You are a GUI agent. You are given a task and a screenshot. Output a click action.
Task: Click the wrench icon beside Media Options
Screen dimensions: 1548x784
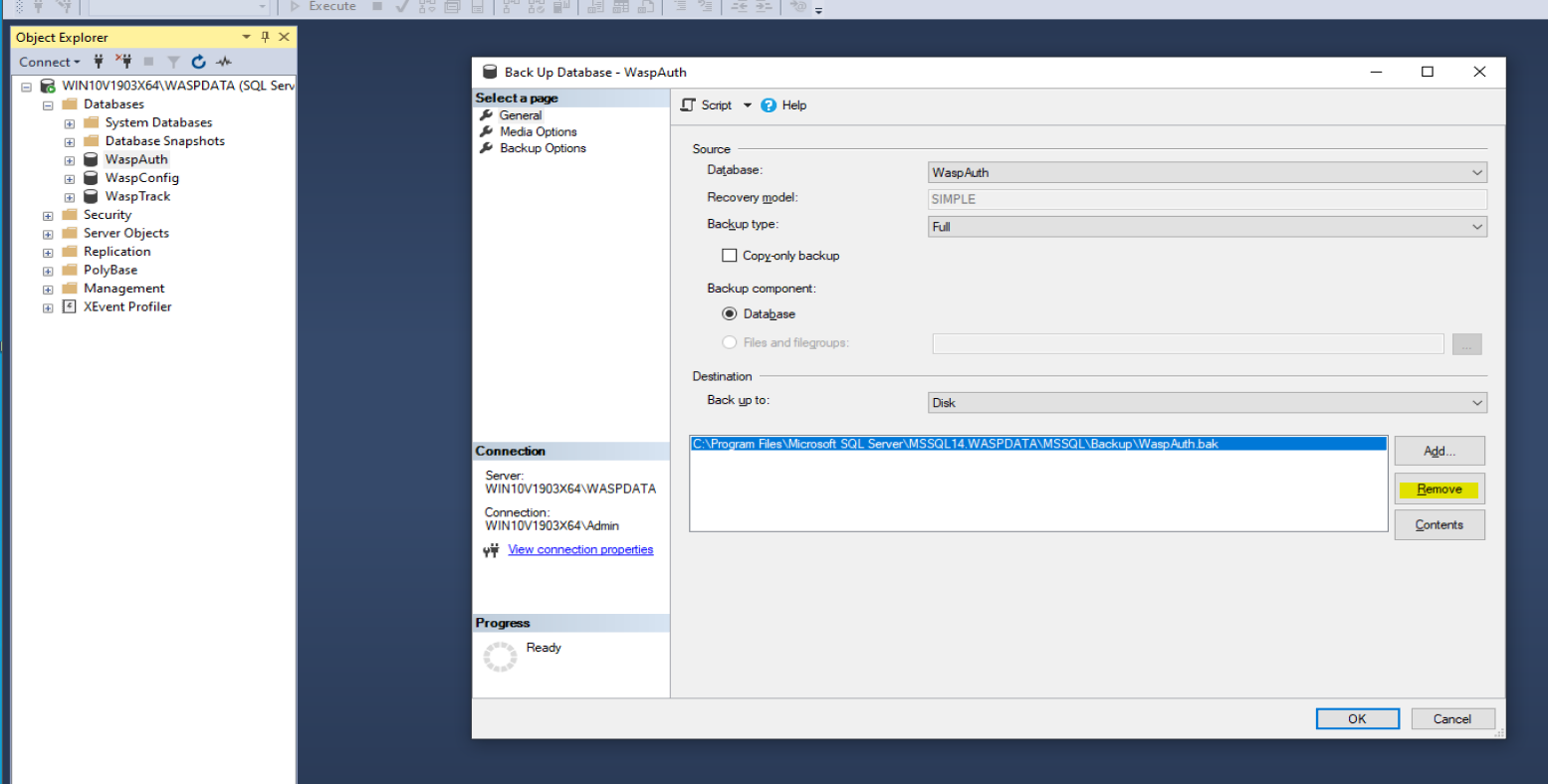click(x=487, y=131)
